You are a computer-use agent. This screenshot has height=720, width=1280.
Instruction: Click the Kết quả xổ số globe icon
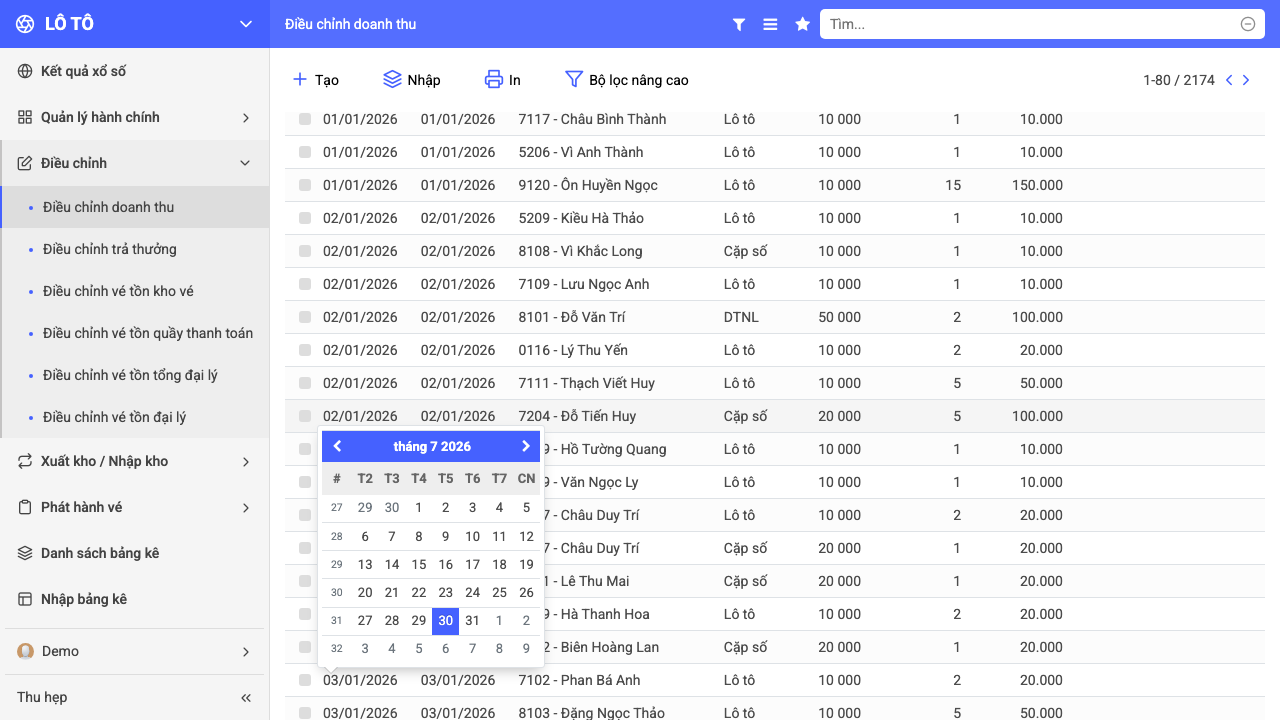(x=25, y=71)
